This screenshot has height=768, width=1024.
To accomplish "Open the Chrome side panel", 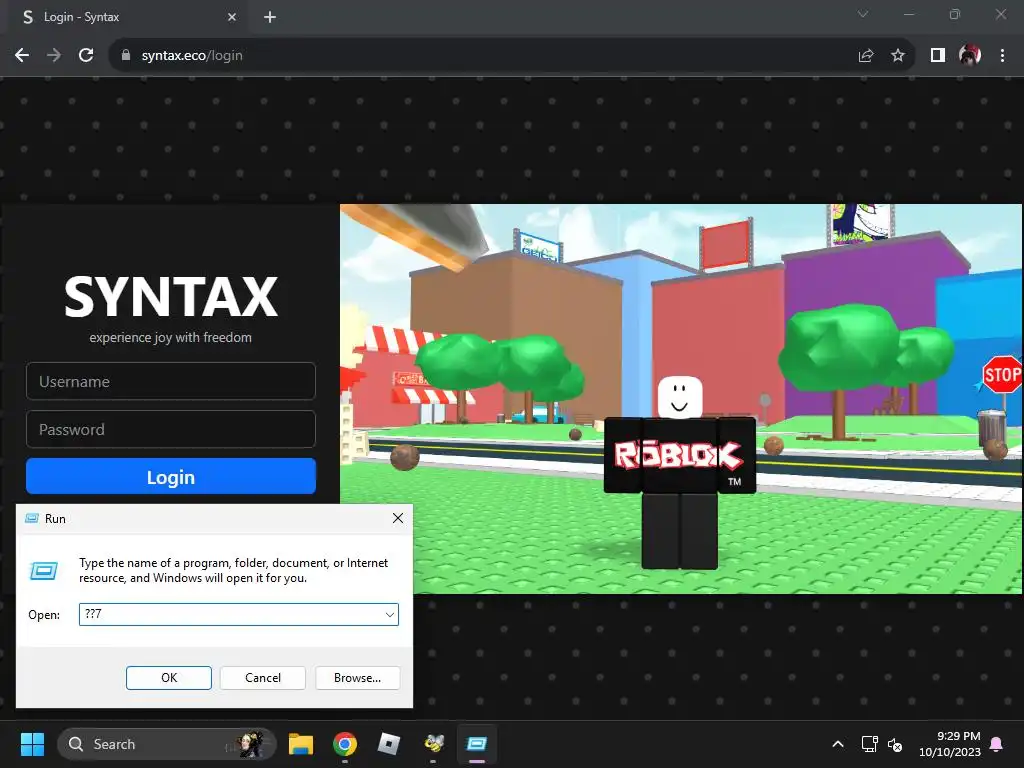I will [x=938, y=56].
